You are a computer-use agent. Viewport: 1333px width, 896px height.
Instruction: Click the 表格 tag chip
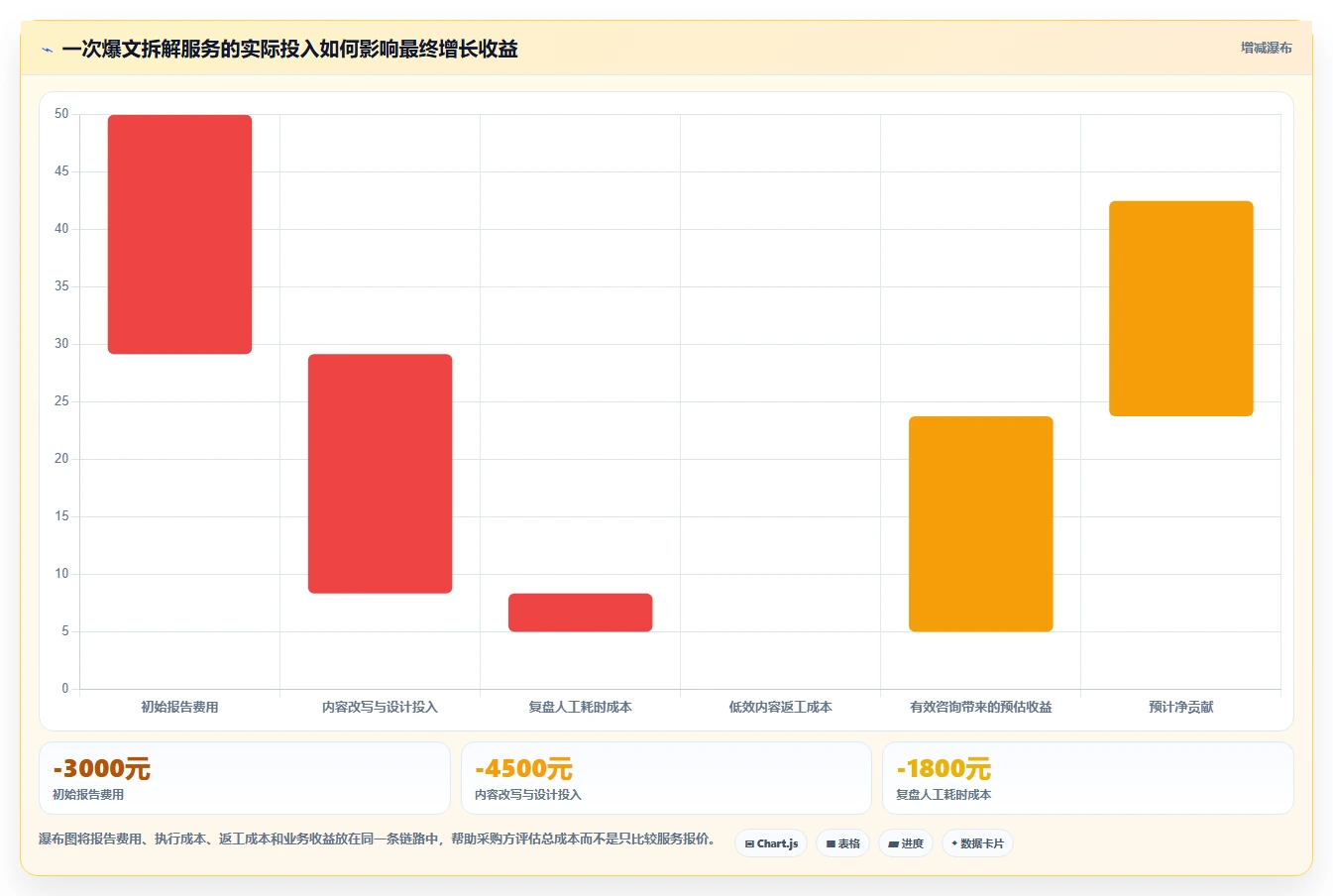(843, 843)
